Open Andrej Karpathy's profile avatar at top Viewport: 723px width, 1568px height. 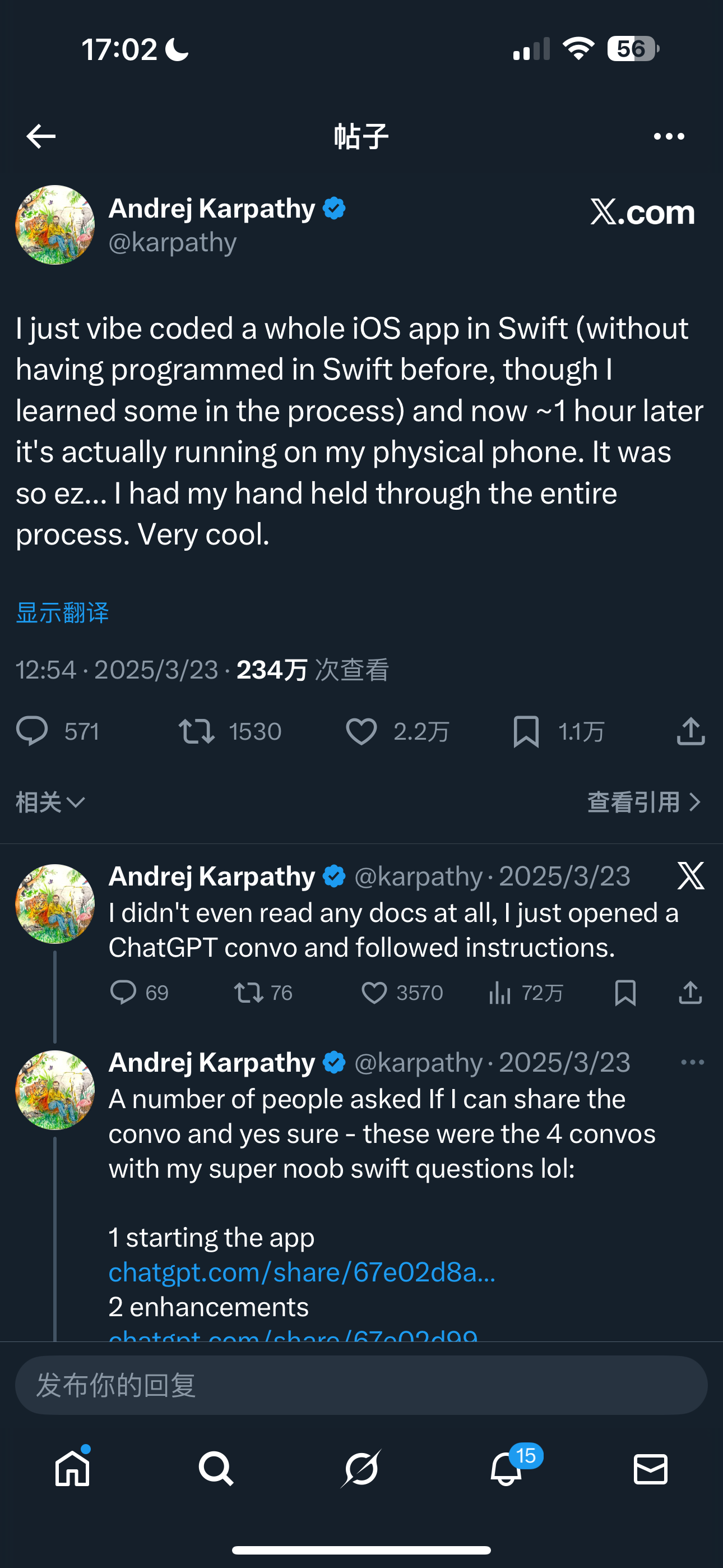pos(55,225)
